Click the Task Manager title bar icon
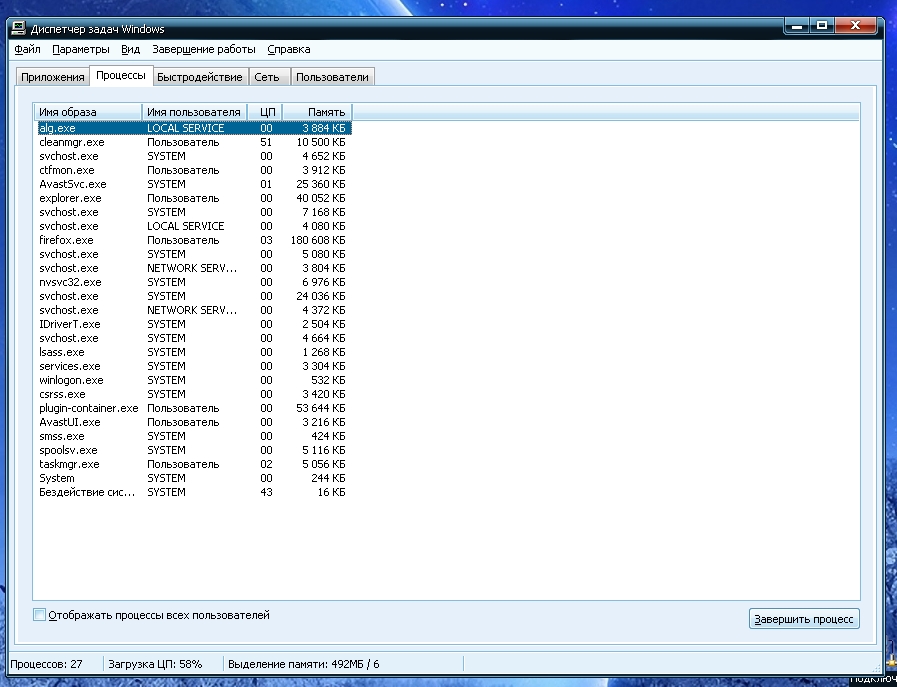Viewport: 897px width, 687px height. pos(19,29)
